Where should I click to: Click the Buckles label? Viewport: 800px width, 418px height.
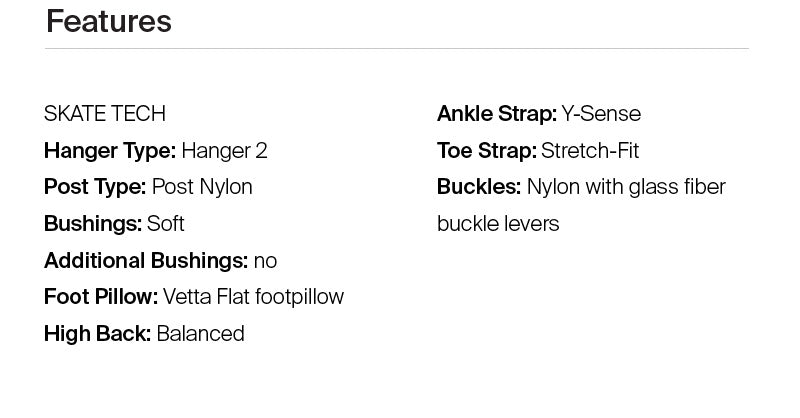478,187
